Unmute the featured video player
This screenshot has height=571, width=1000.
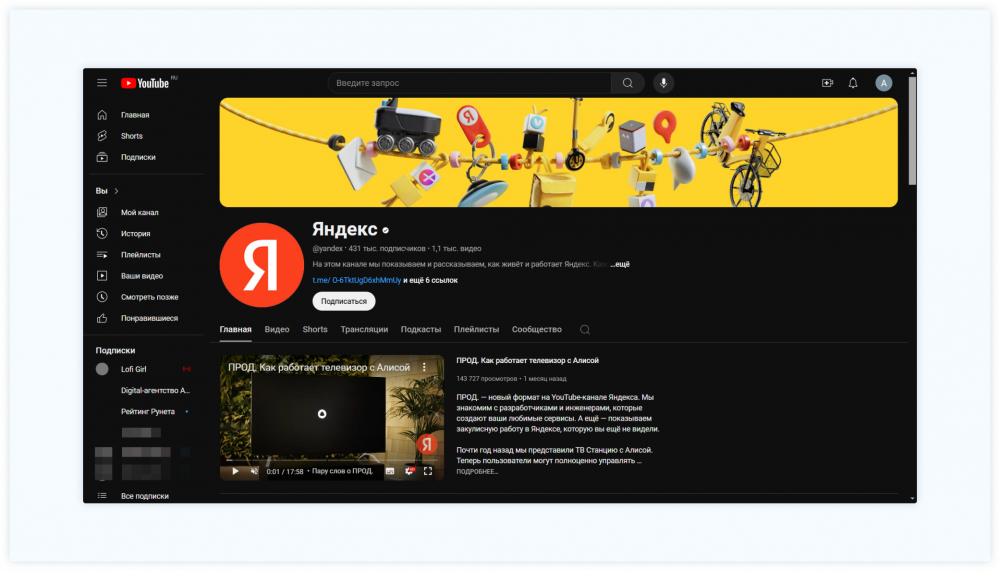coord(254,471)
